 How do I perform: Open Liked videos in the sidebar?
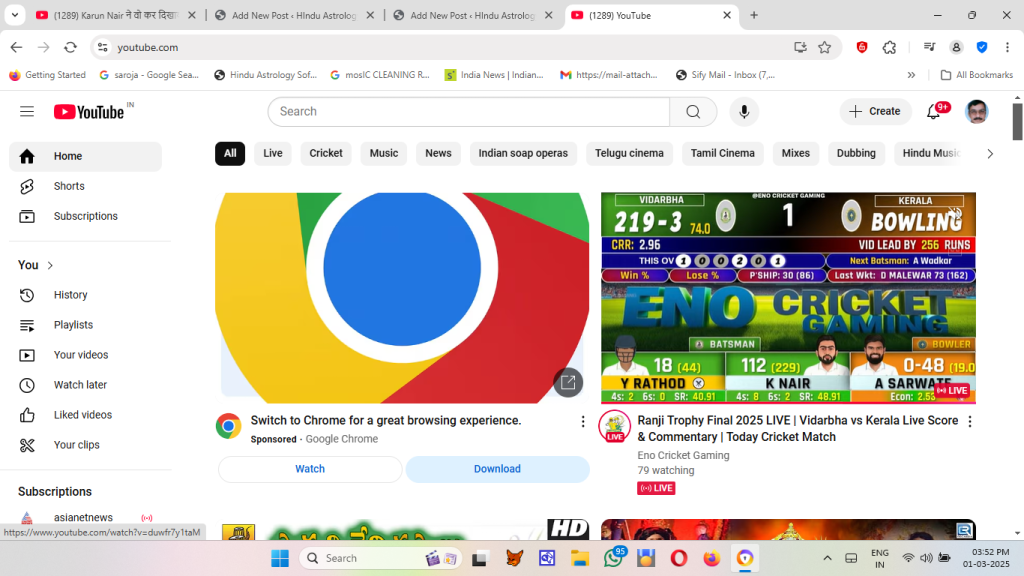(x=86, y=415)
